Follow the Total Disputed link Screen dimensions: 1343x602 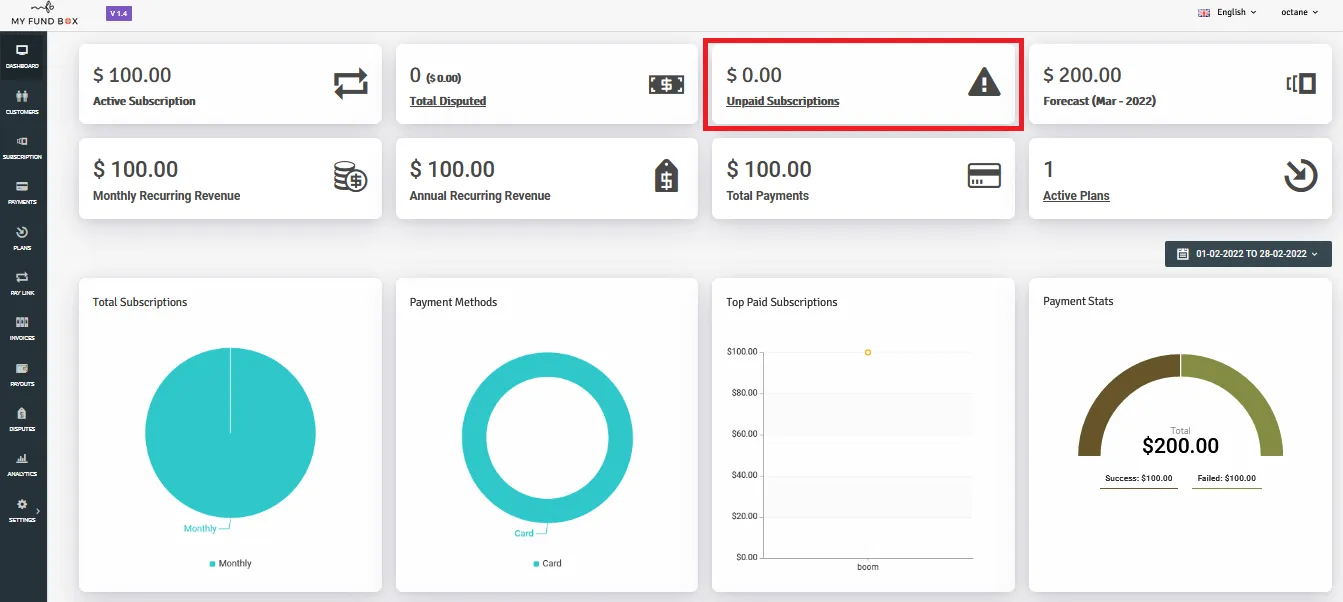(448, 101)
